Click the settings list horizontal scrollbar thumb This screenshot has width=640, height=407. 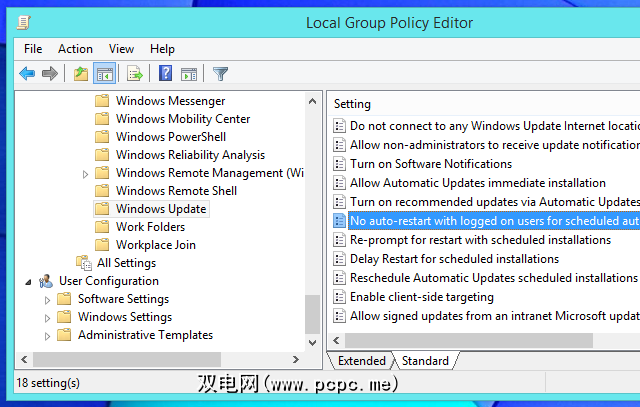point(469,340)
